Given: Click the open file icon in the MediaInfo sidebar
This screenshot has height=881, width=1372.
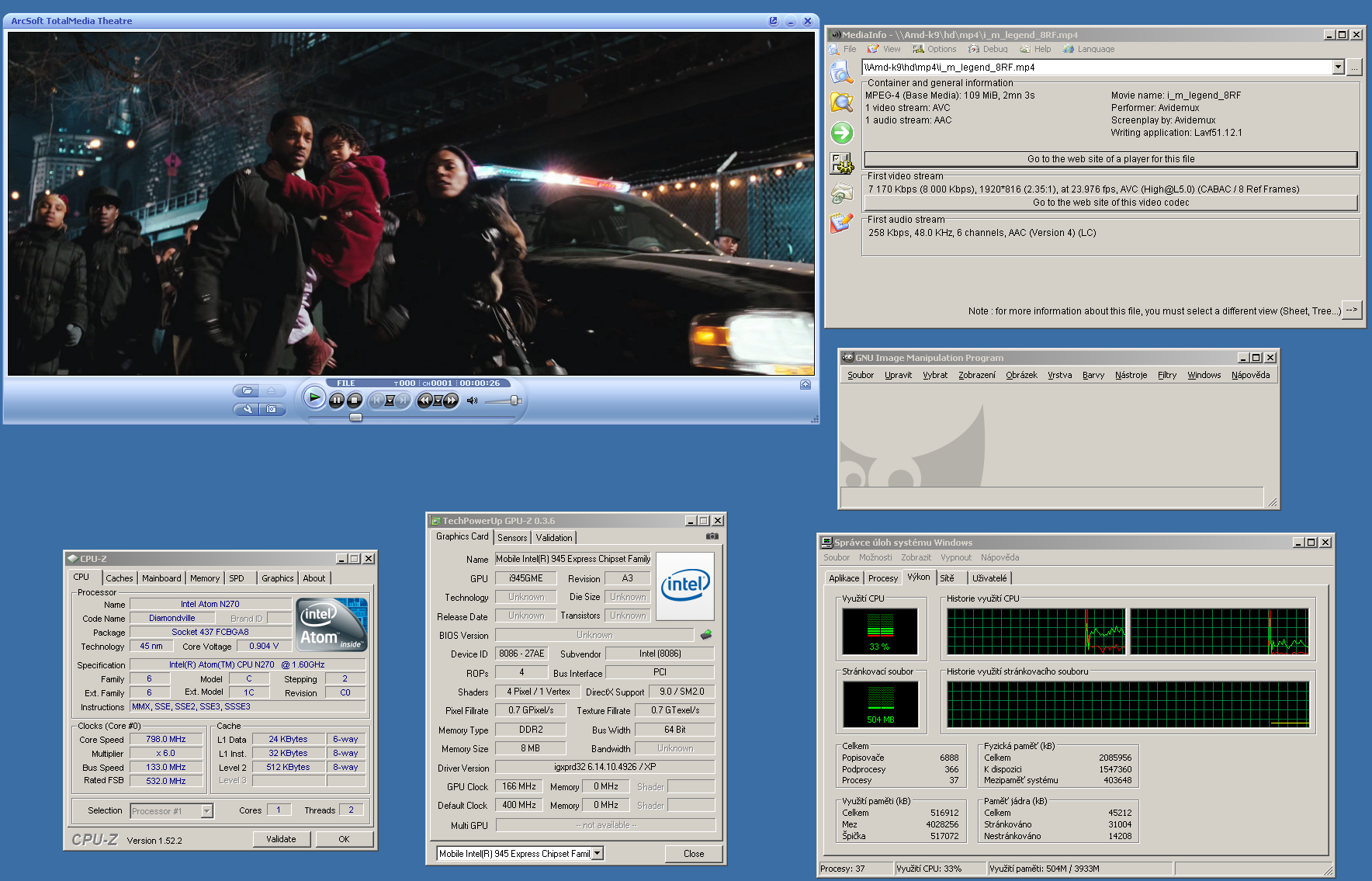Looking at the screenshot, I should 842,72.
